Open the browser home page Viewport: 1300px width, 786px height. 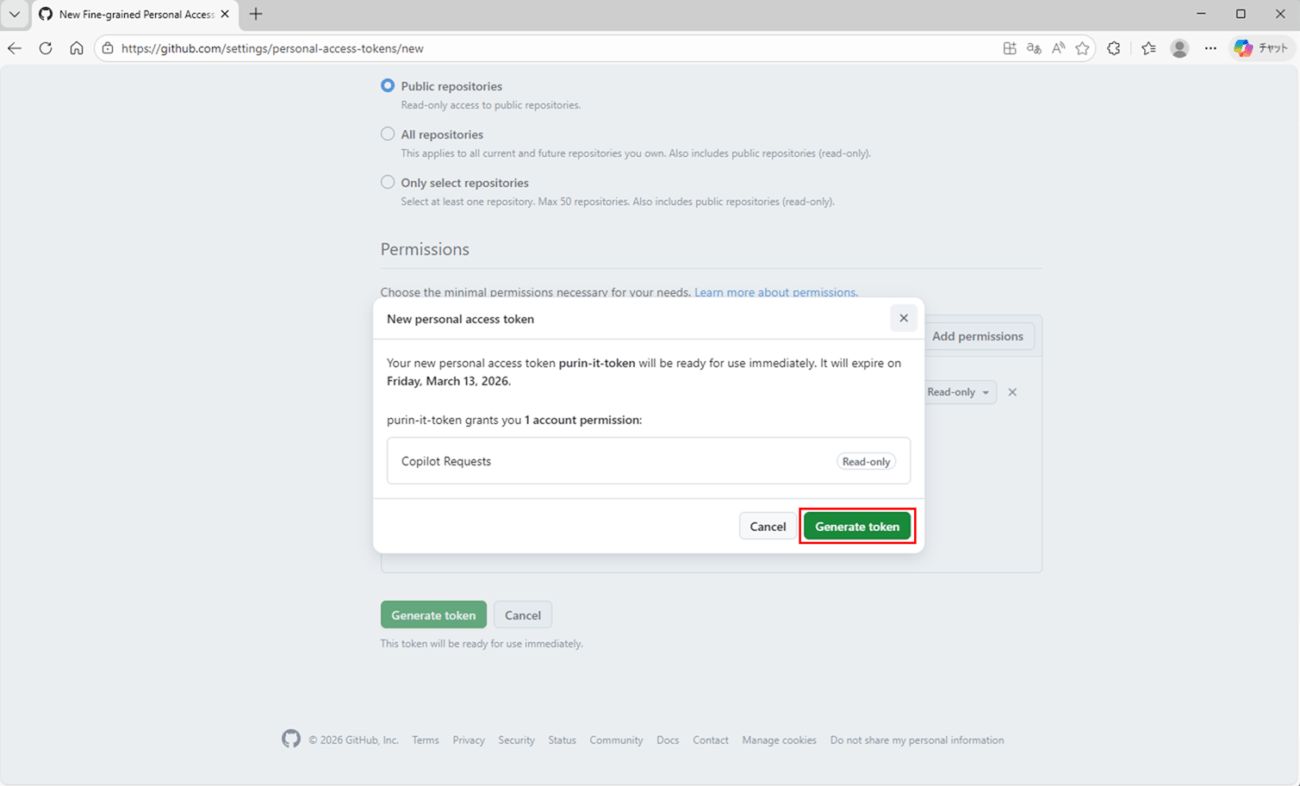coord(77,47)
